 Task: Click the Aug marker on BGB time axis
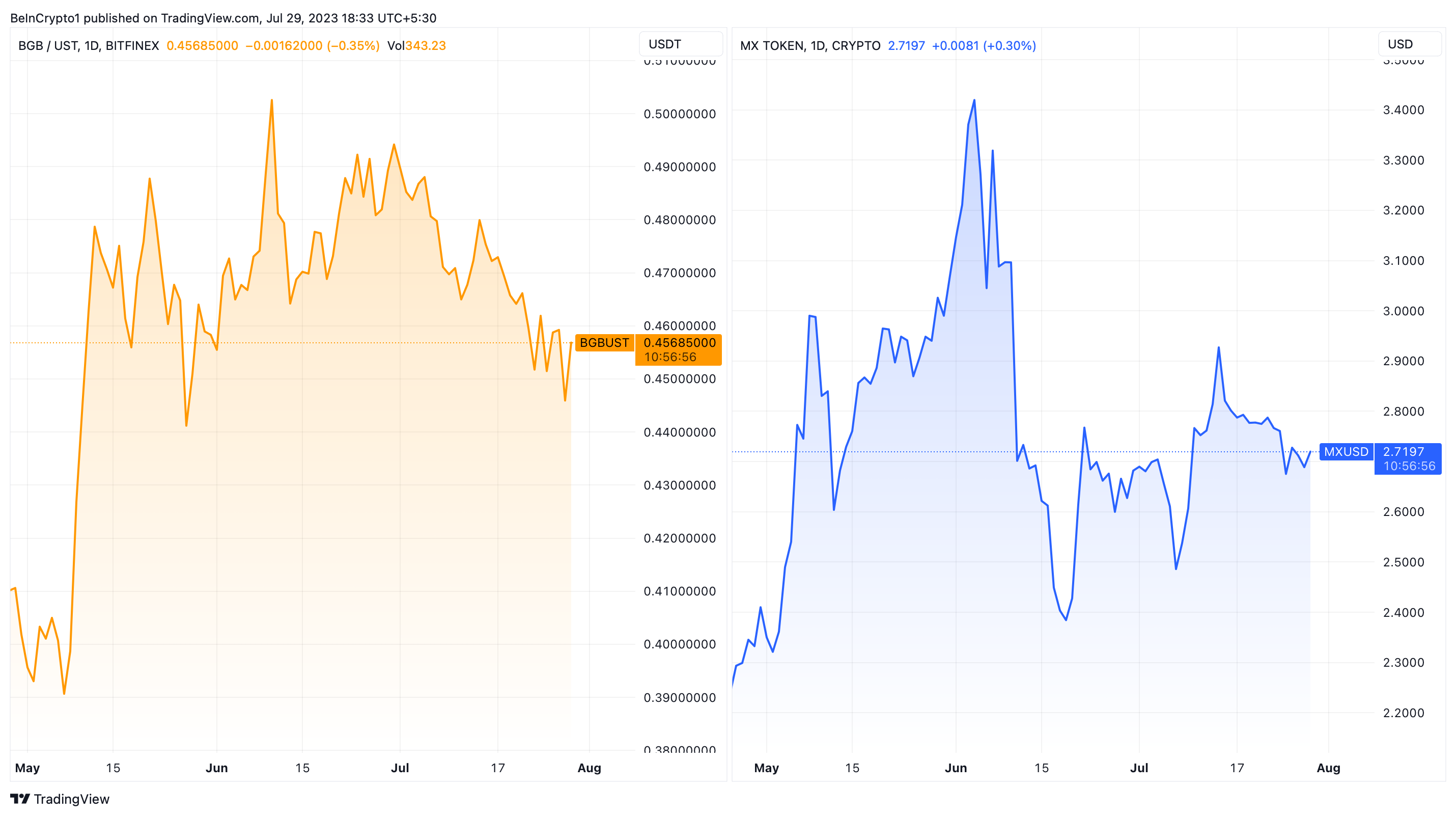click(589, 768)
